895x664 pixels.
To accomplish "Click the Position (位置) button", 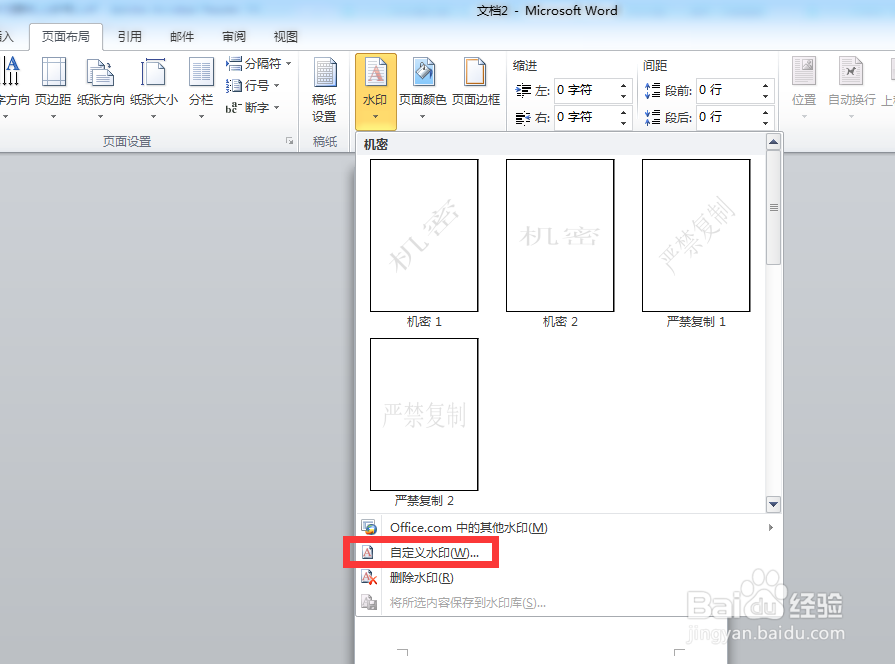I will [x=804, y=88].
